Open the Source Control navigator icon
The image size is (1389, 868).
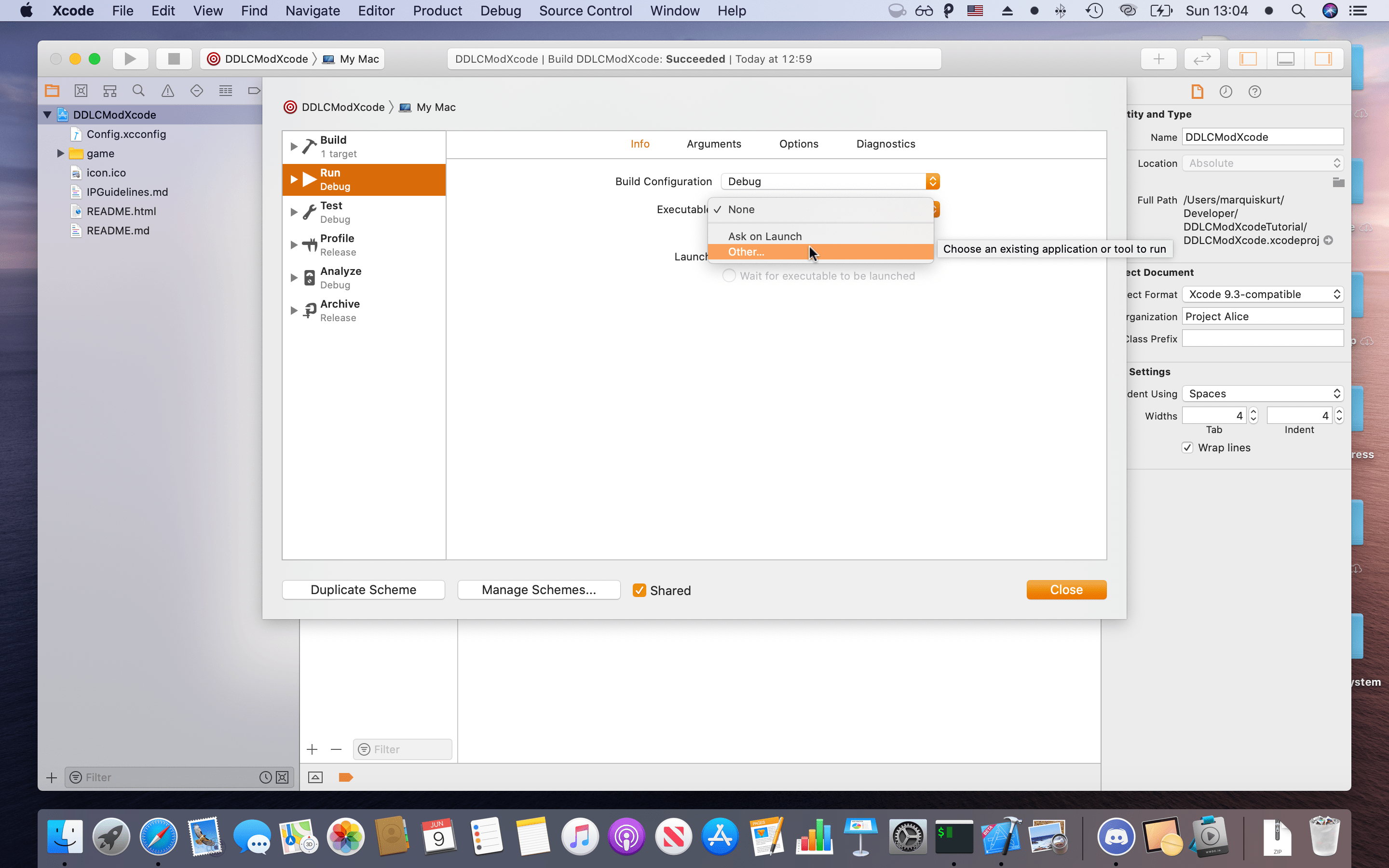pyautogui.click(x=81, y=91)
